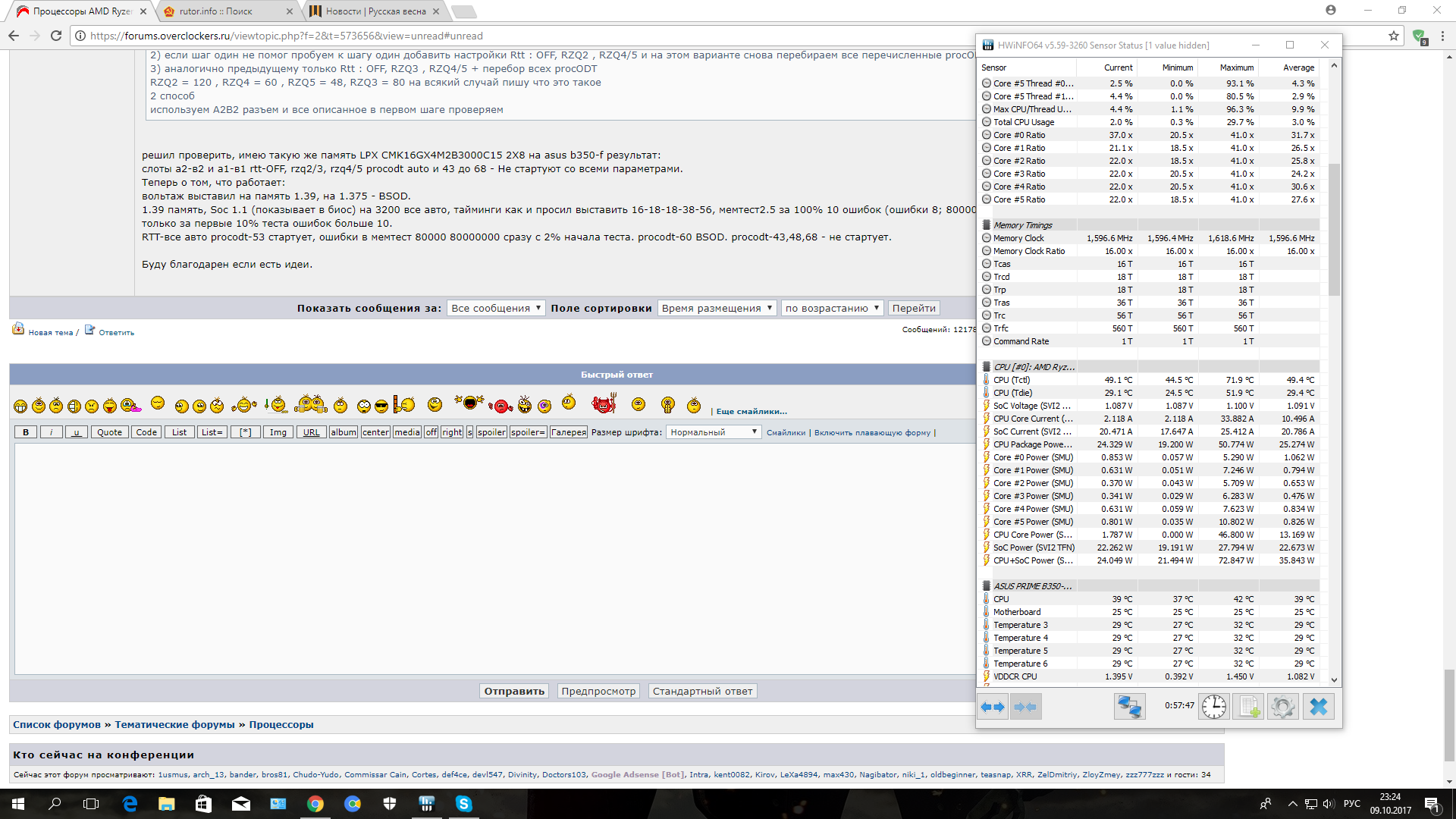The height and width of the screenshot is (819, 1456).
Task: Start logging with the sheet-plus icon
Action: point(1248,707)
